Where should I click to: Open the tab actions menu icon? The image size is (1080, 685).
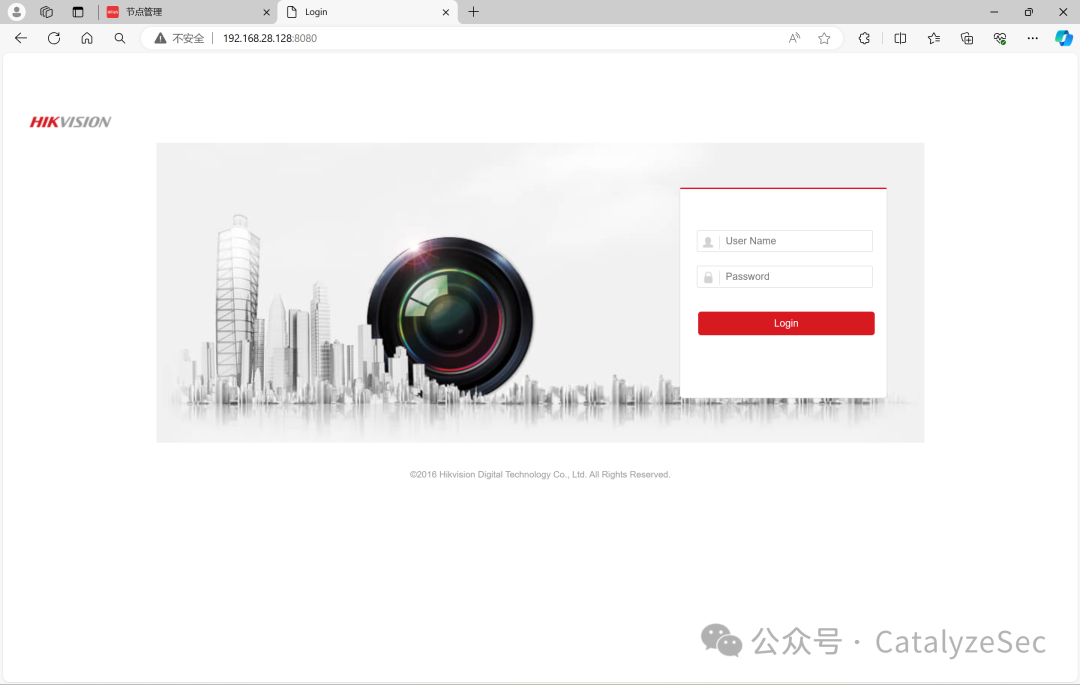(78, 12)
